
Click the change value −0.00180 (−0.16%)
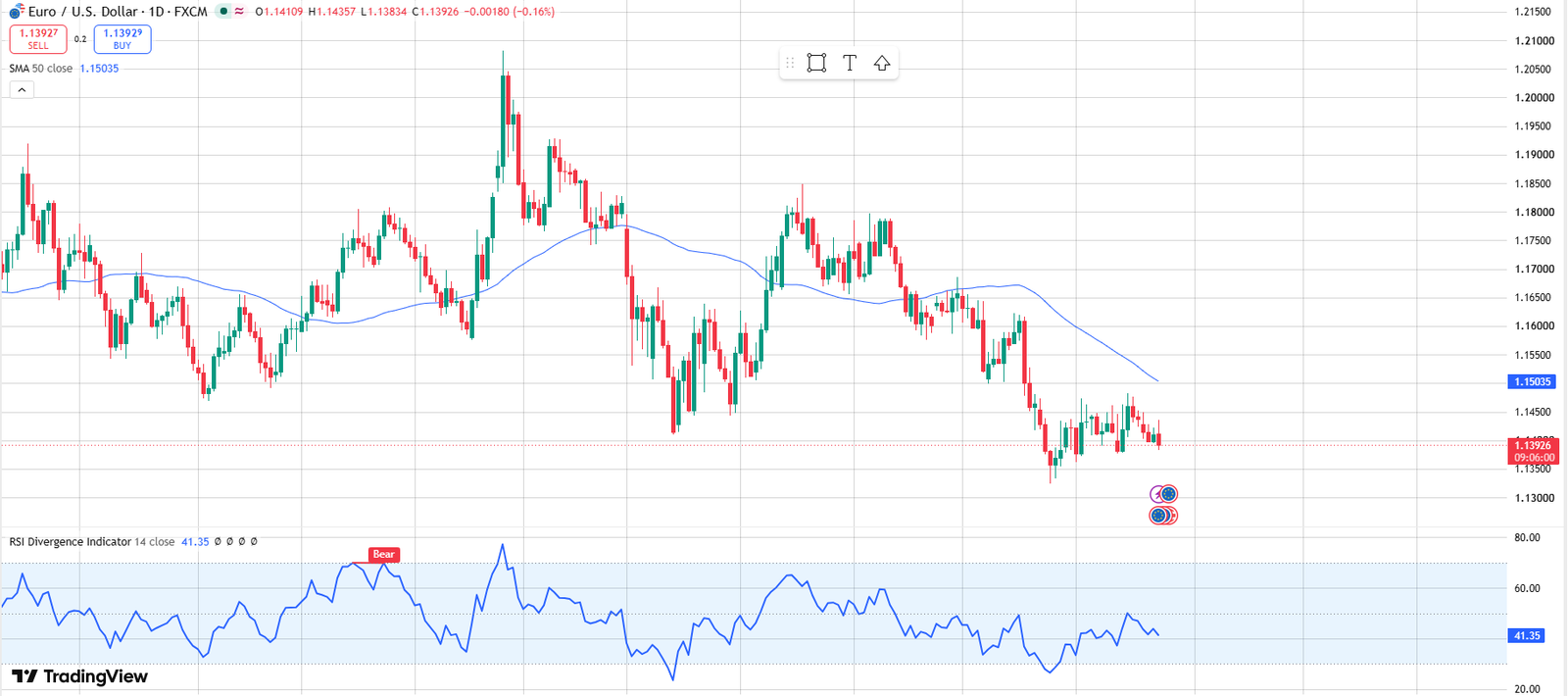(509, 12)
